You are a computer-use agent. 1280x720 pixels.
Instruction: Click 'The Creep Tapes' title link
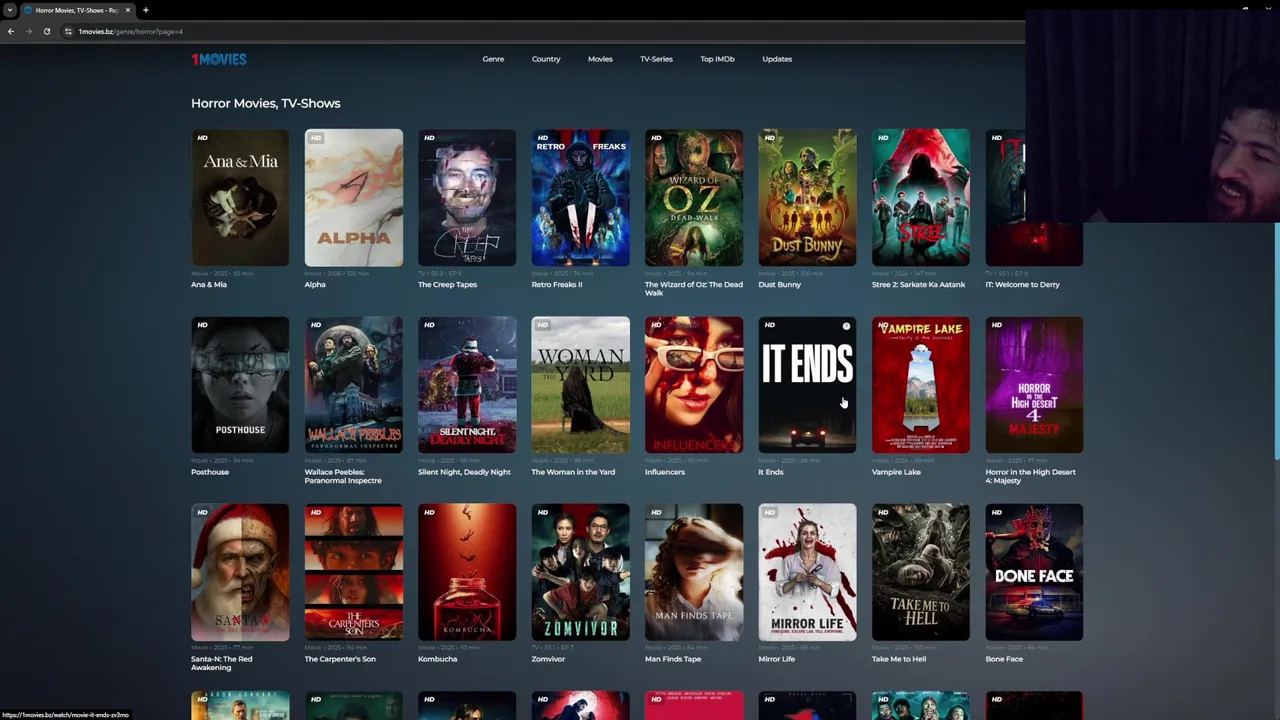pyautogui.click(x=447, y=285)
